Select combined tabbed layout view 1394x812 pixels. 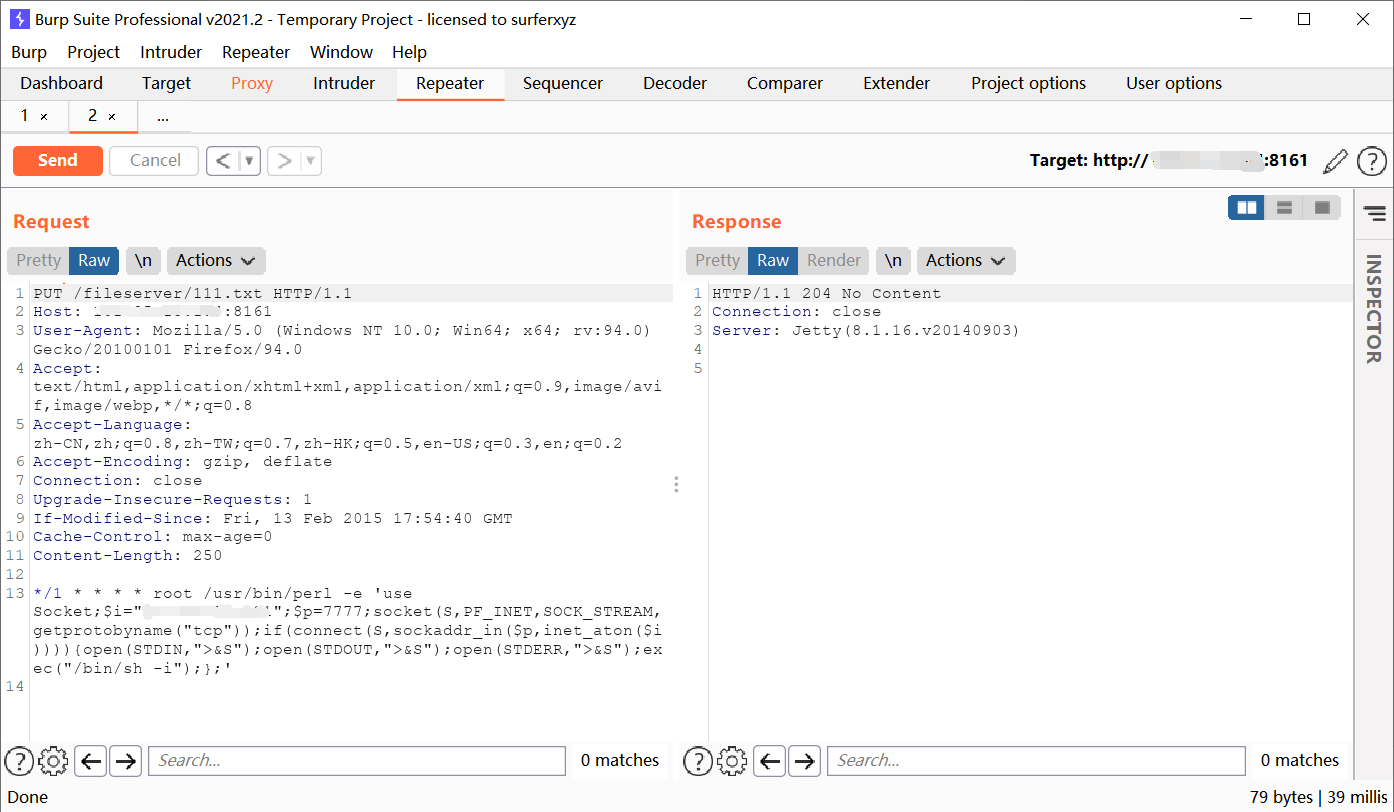coord(1322,208)
